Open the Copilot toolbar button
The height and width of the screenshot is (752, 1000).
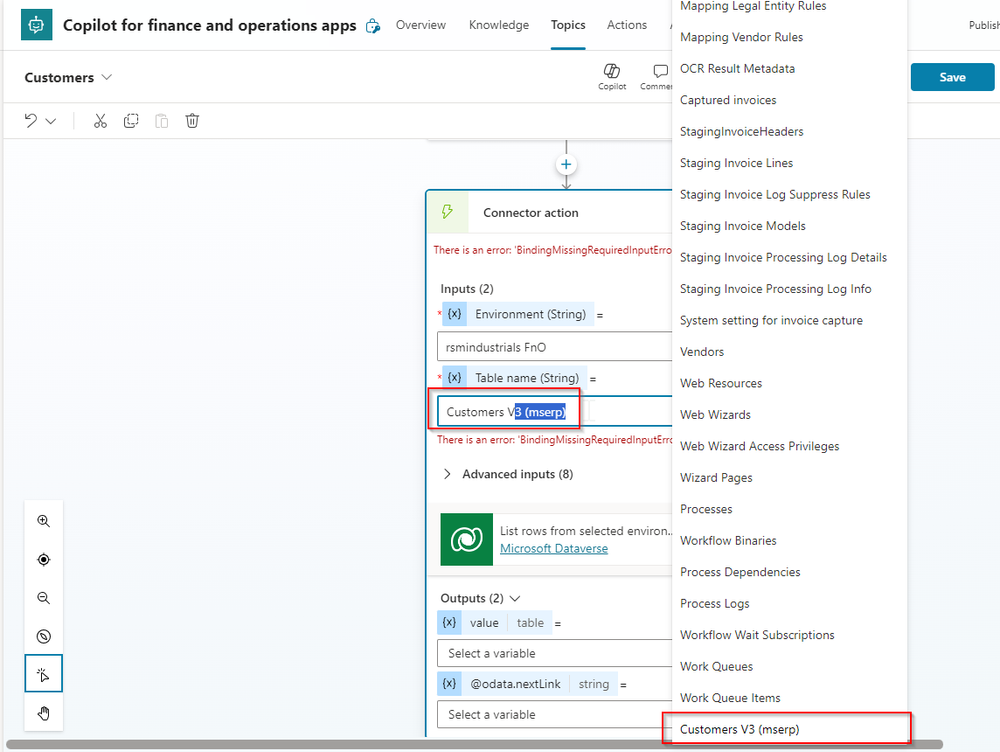coord(612,77)
